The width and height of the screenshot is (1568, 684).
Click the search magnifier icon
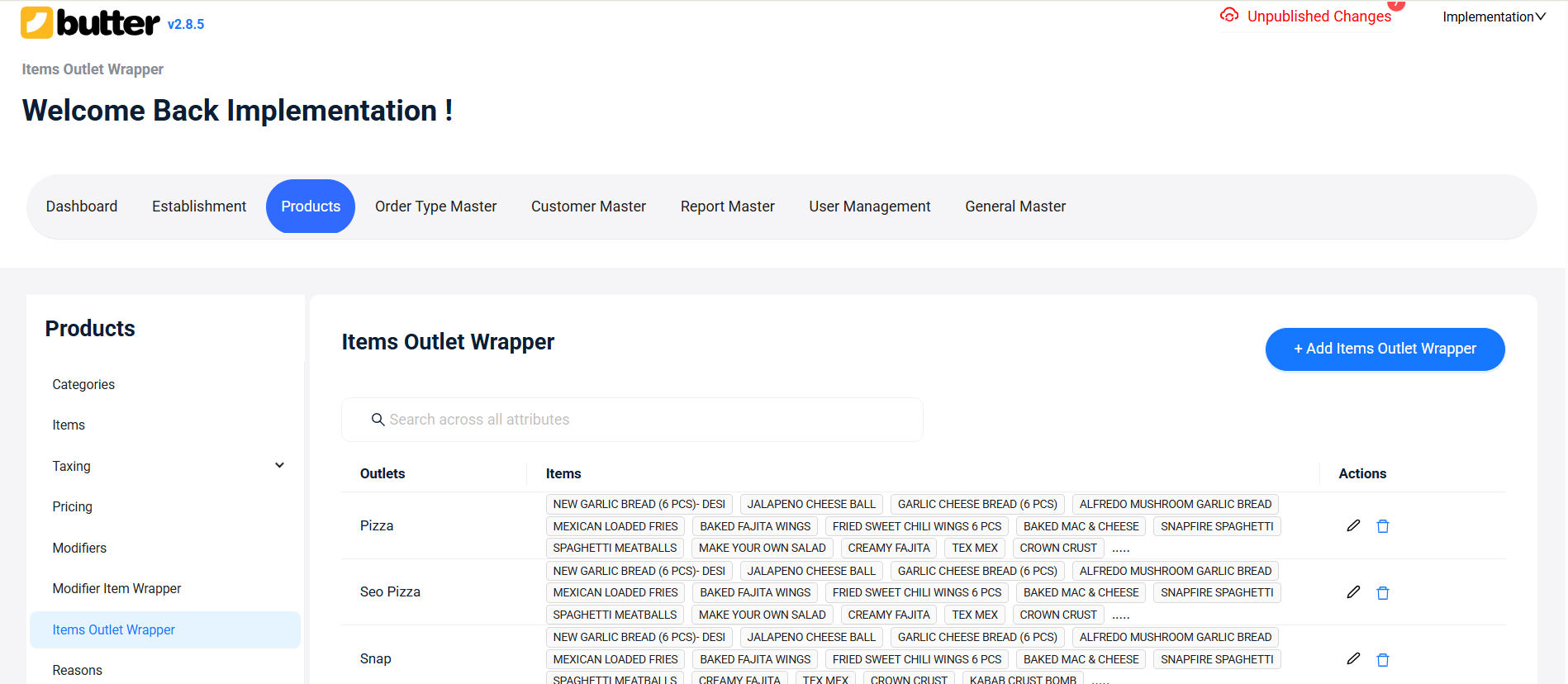378,420
